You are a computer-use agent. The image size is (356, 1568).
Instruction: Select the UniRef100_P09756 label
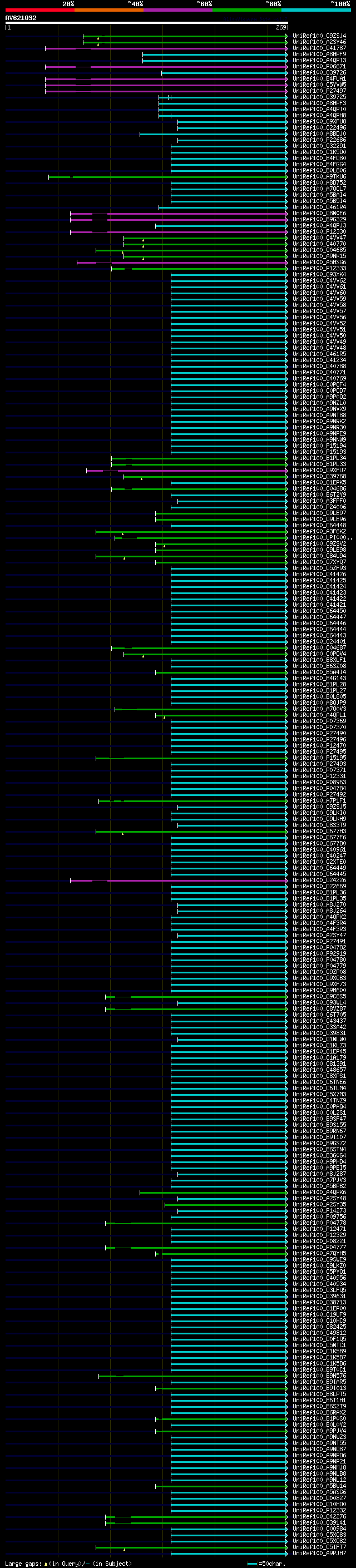(x=319, y=1217)
